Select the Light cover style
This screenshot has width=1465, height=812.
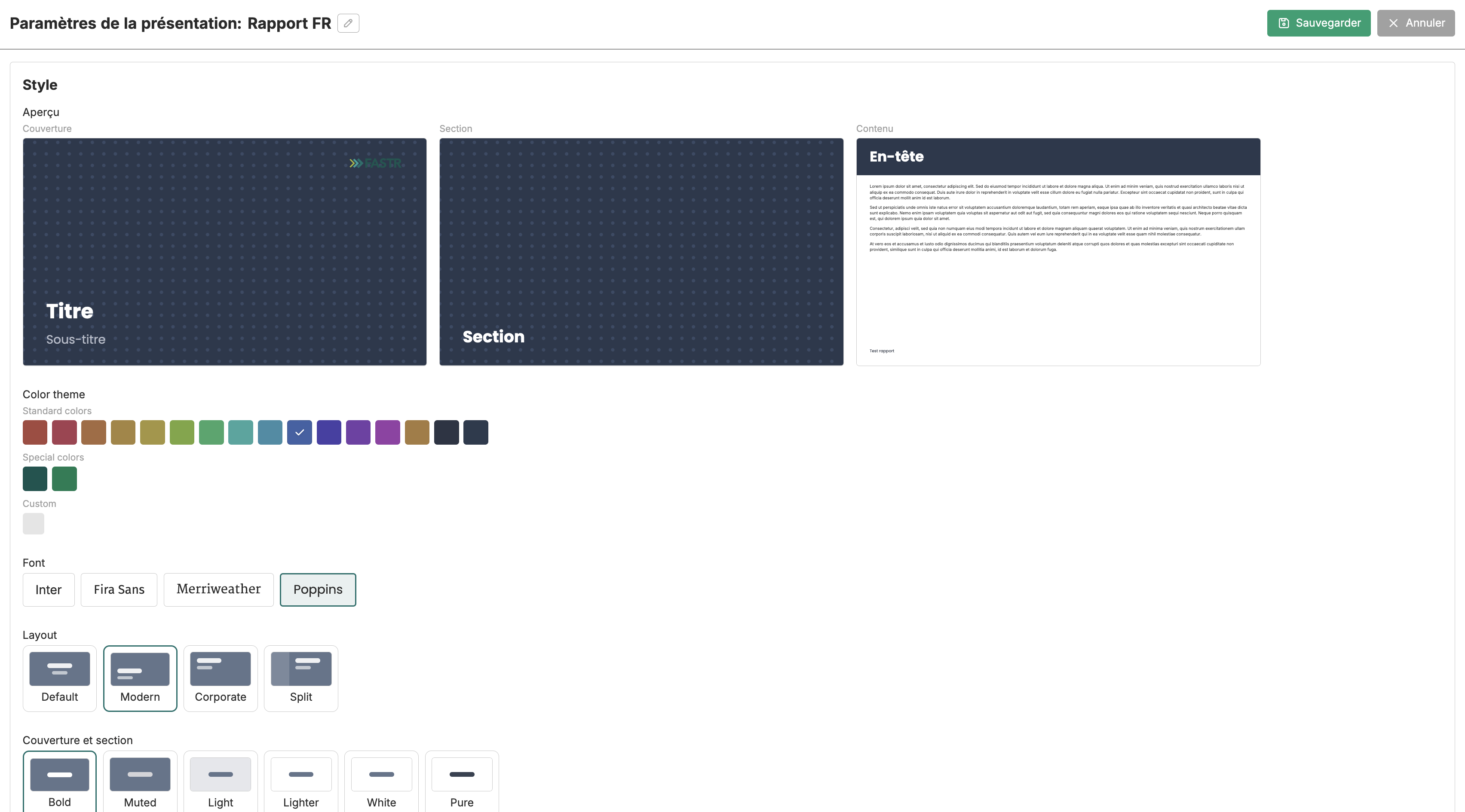(x=221, y=782)
